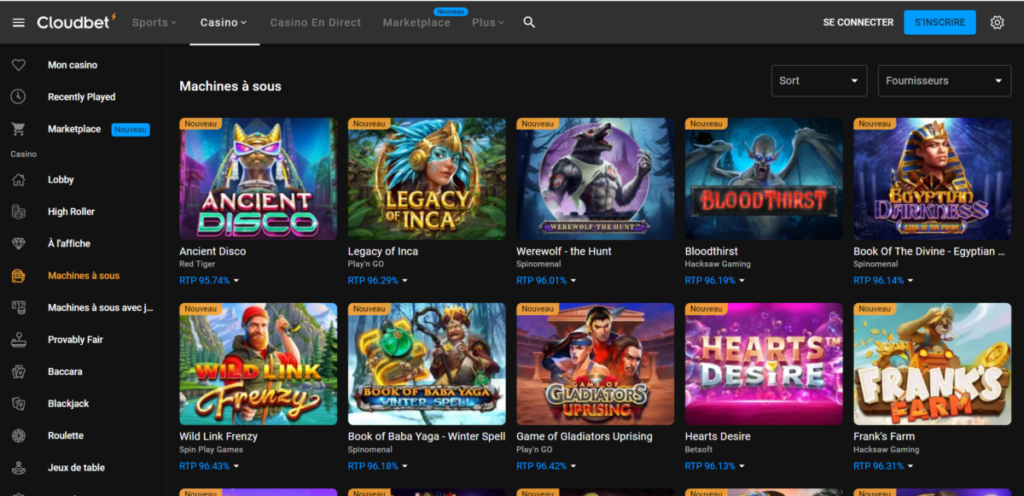
Task: Expand RTP 96.13% under Hearts Desire
Action: pyautogui.click(x=714, y=466)
